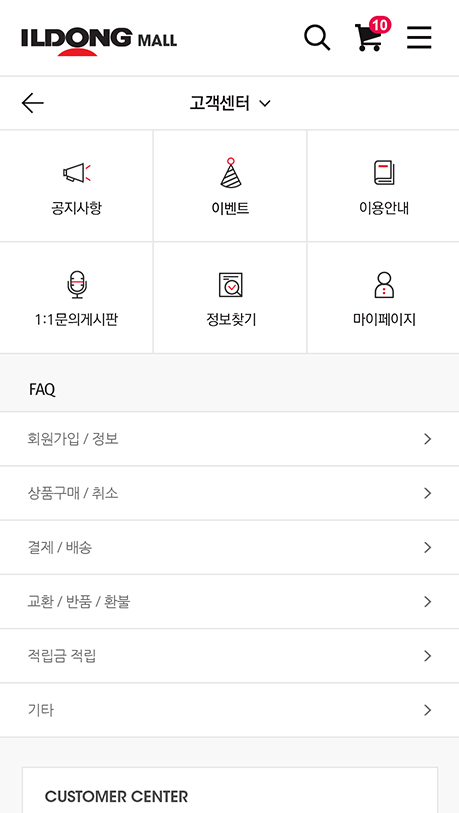Expand 결제 / 배송 FAQ chevron
Image resolution: width=459 pixels, height=813 pixels.
tap(427, 548)
